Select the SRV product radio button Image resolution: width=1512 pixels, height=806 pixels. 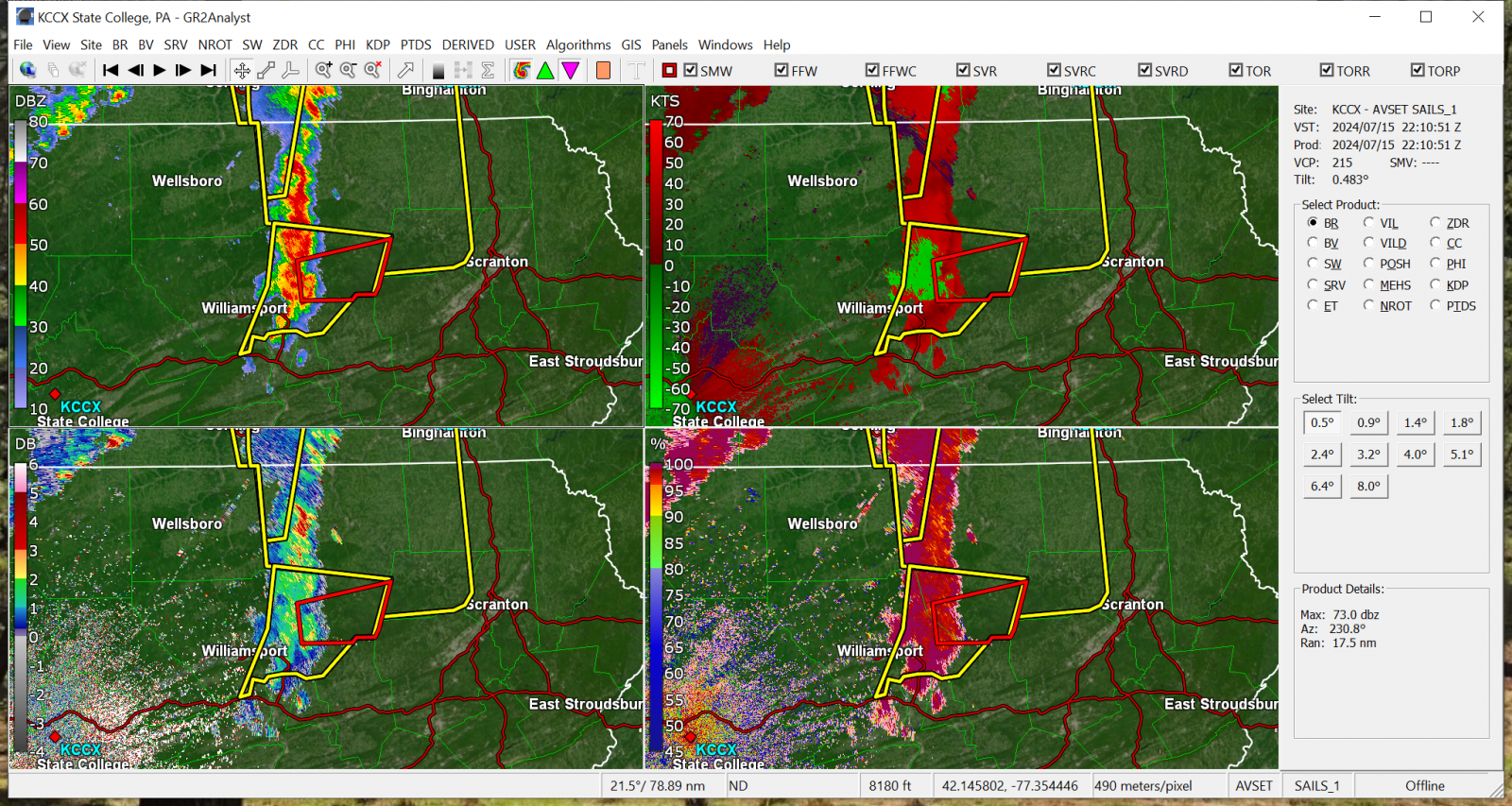coord(1313,284)
